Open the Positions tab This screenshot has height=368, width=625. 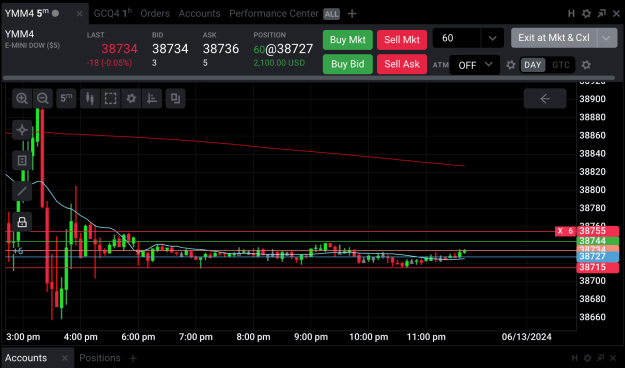pyautogui.click(x=100, y=358)
